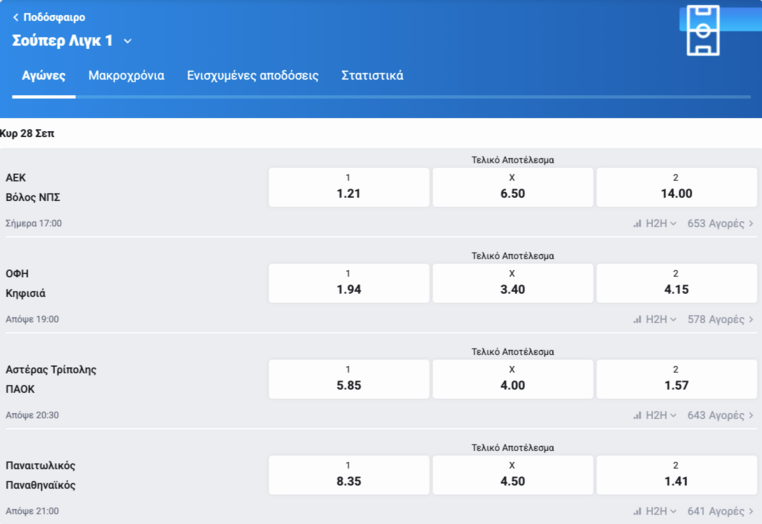Image resolution: width=762 pixels, height=524 pixels.
Task: Select ΠΑΟΚ away win odds 1.57
Action: point(676,379)
